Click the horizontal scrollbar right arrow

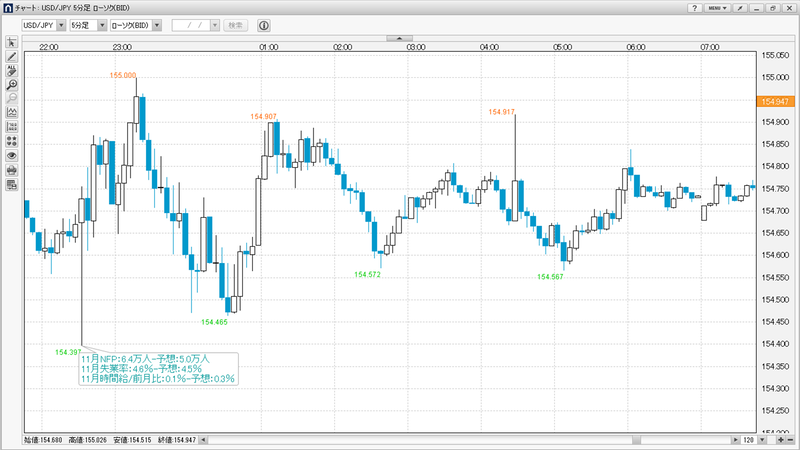coord(735,440)
